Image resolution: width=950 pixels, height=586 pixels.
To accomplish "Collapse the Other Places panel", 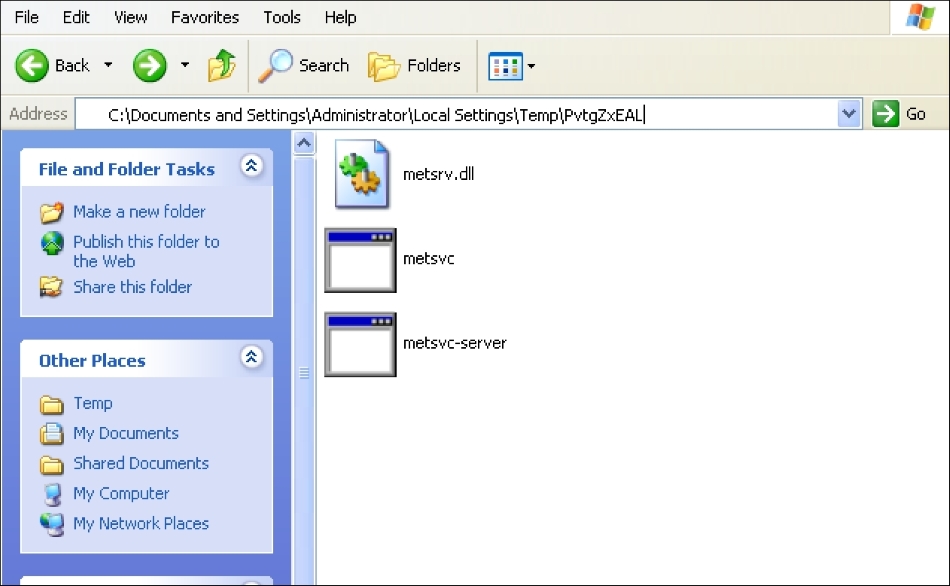I will pos(251,357).
